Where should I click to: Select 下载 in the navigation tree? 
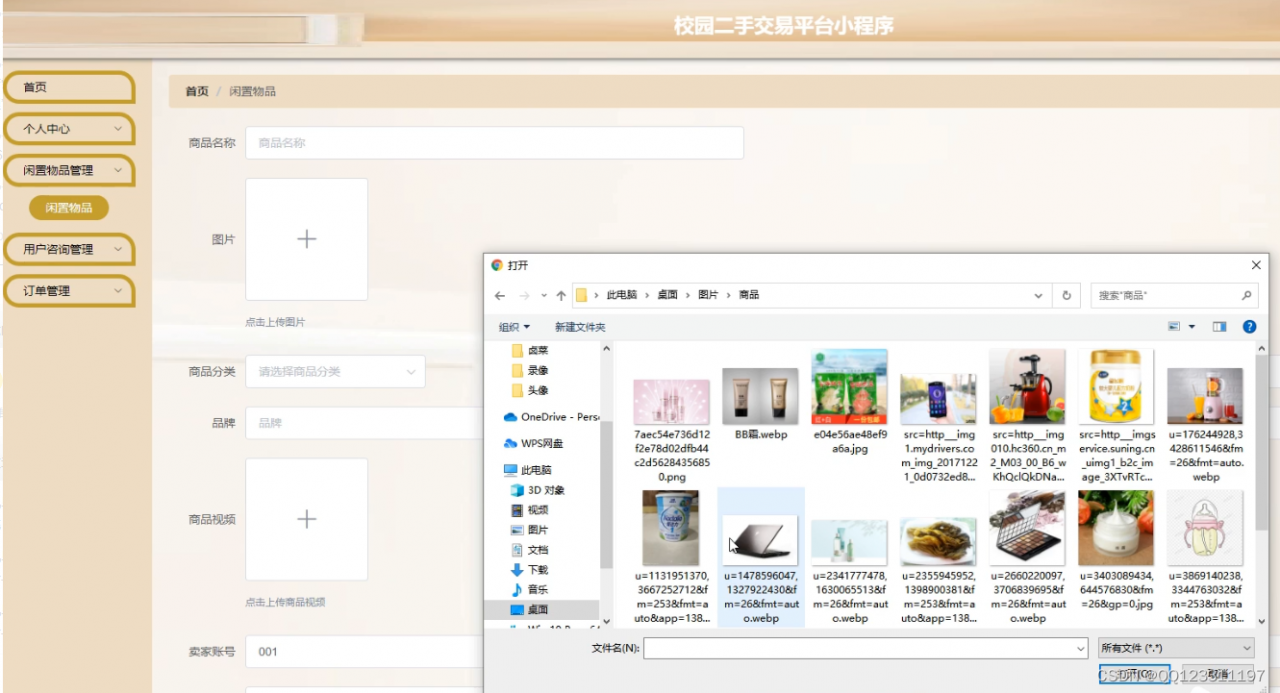point(530,569)
